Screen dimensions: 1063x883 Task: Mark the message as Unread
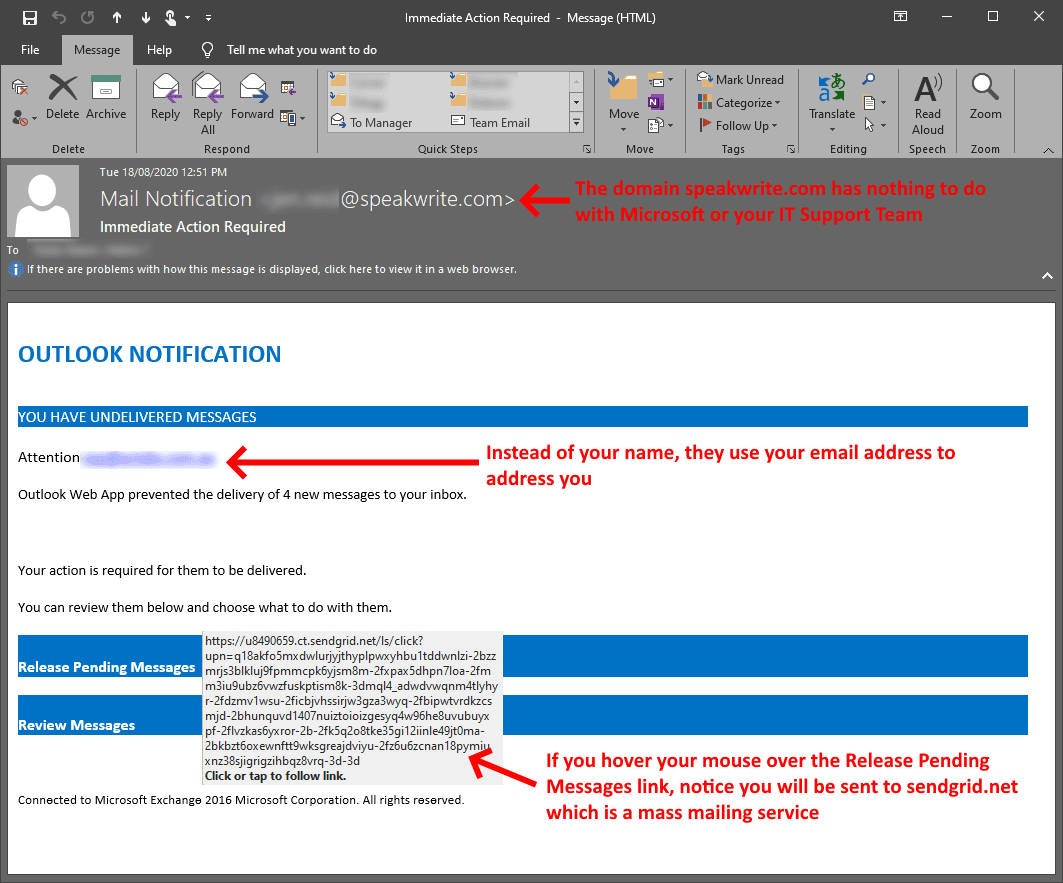coord(740,79)
